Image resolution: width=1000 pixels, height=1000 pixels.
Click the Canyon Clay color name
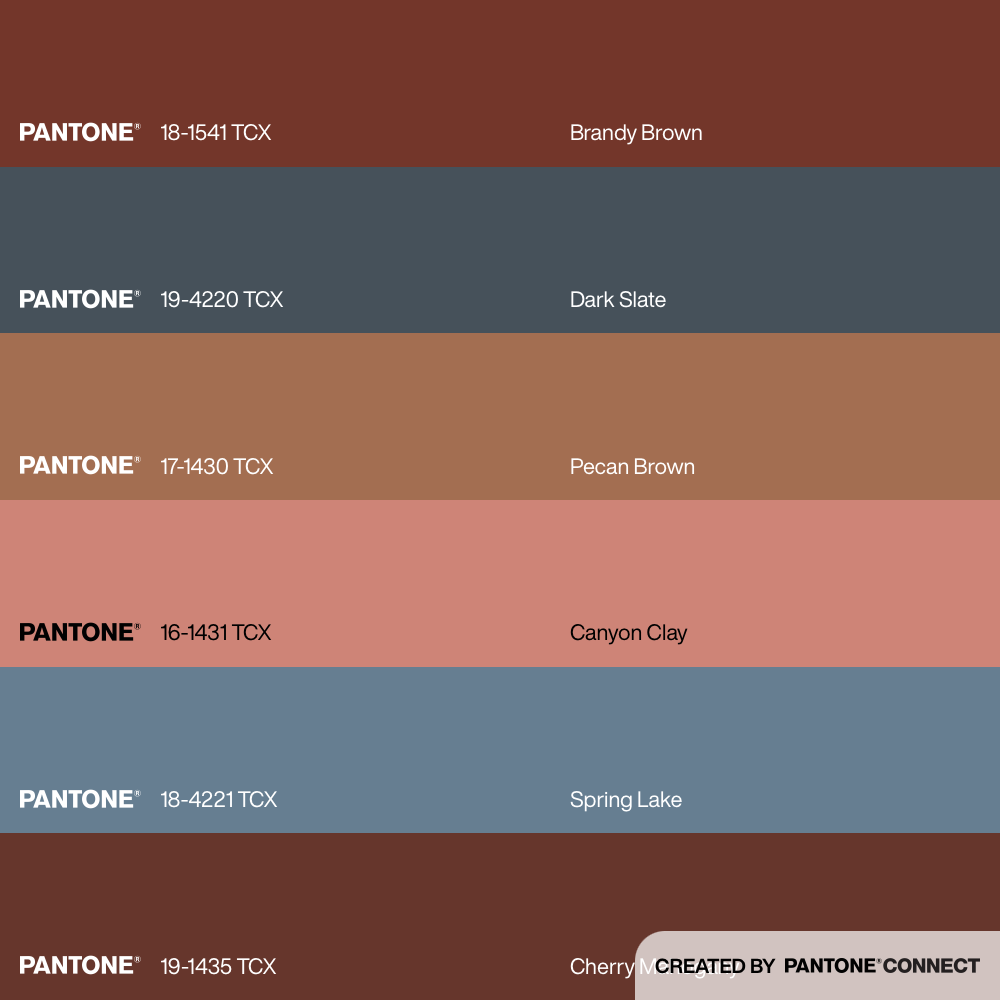(628, 633)
